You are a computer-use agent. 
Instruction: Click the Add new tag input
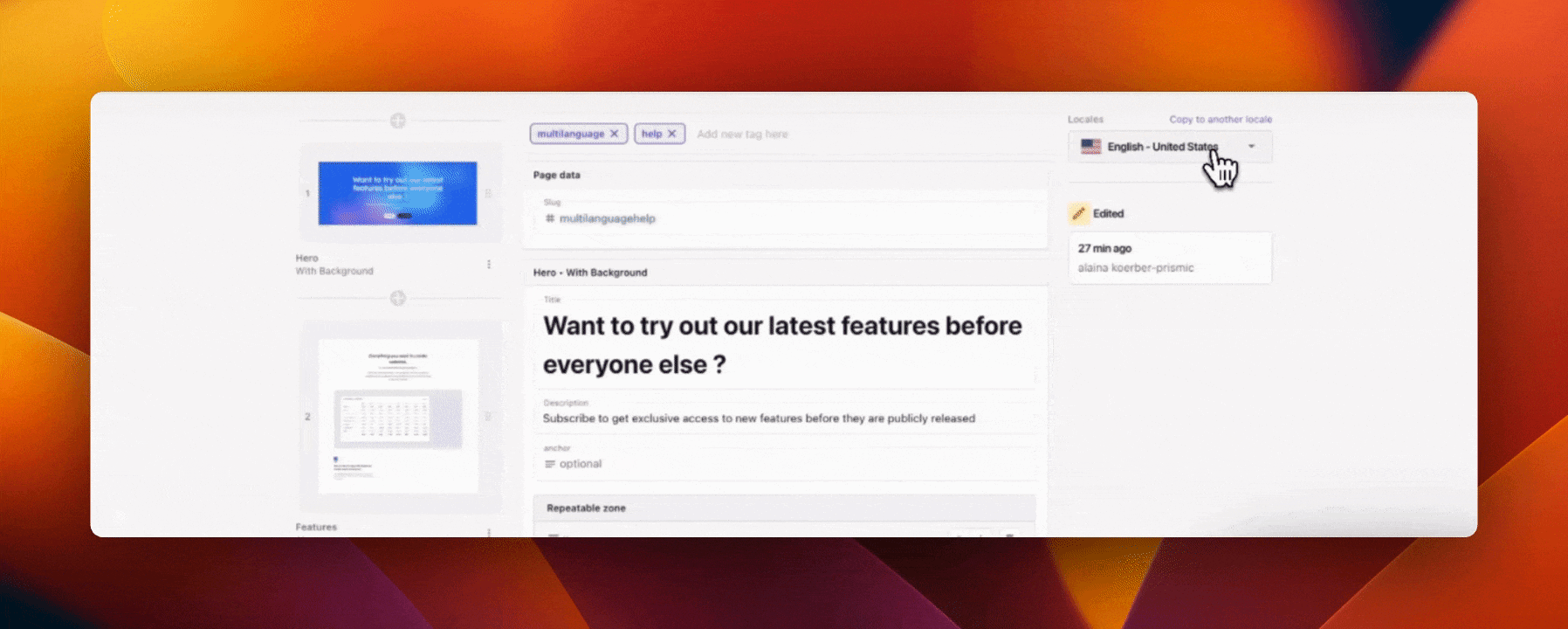point(742,135)
